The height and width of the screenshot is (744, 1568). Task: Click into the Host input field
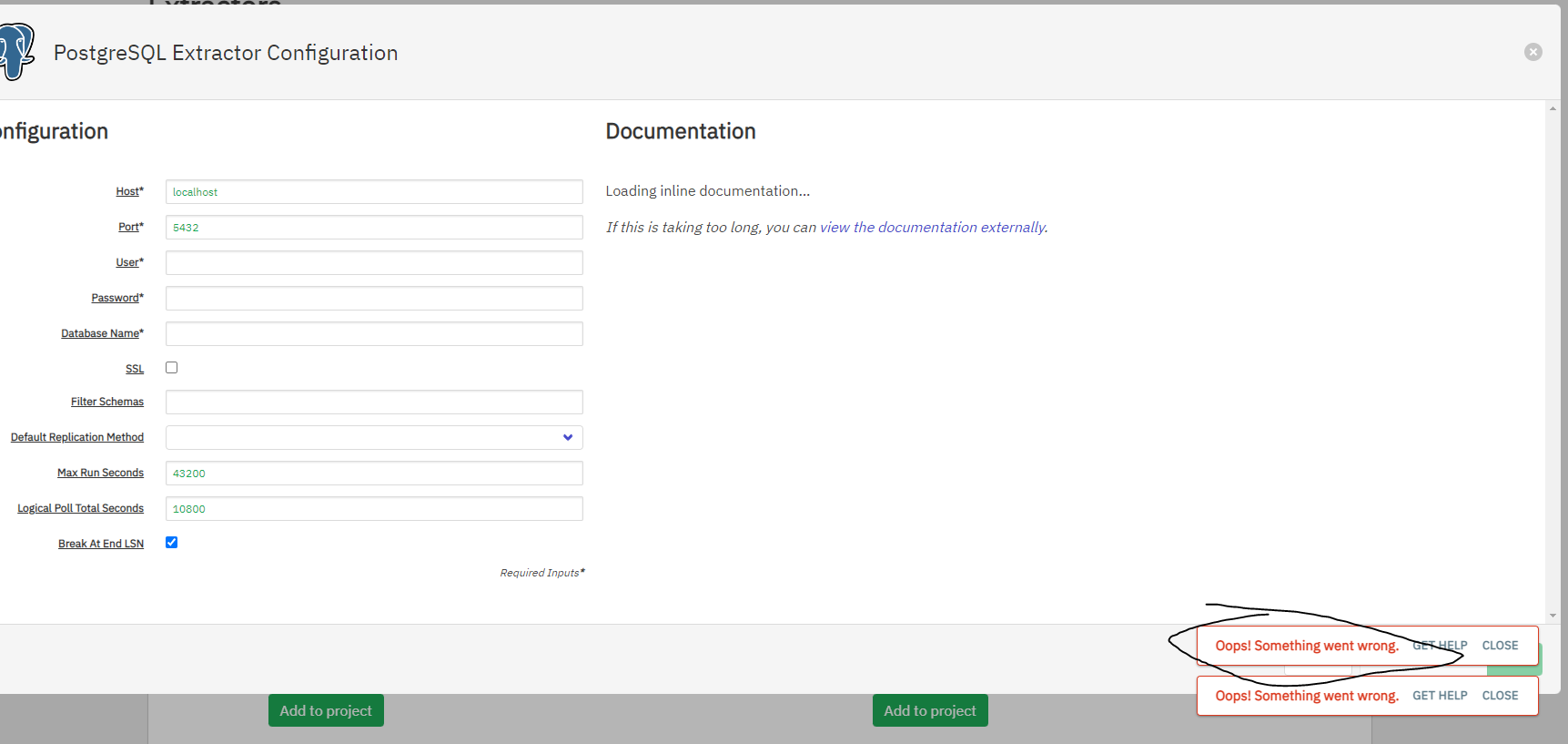coord(374,191)
